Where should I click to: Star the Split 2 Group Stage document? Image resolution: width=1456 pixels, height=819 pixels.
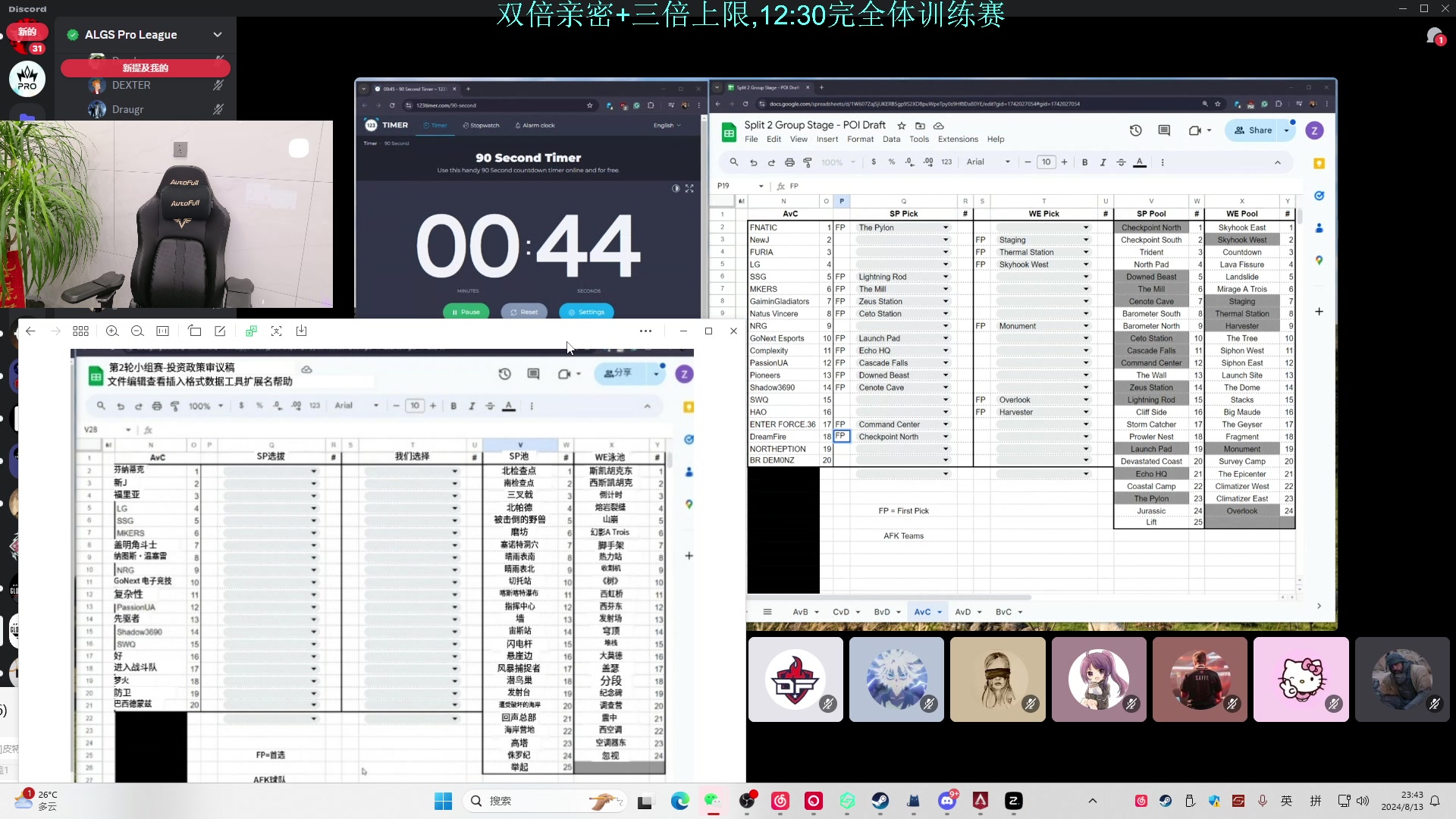(x=902, y=126)
